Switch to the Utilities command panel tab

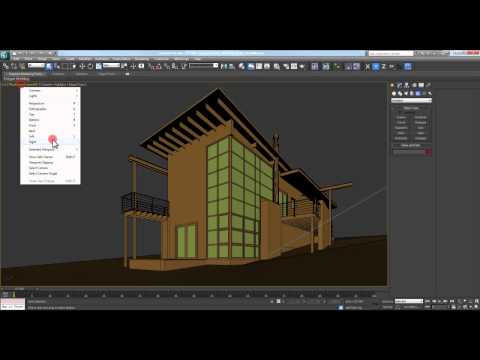tap(429, 85)
